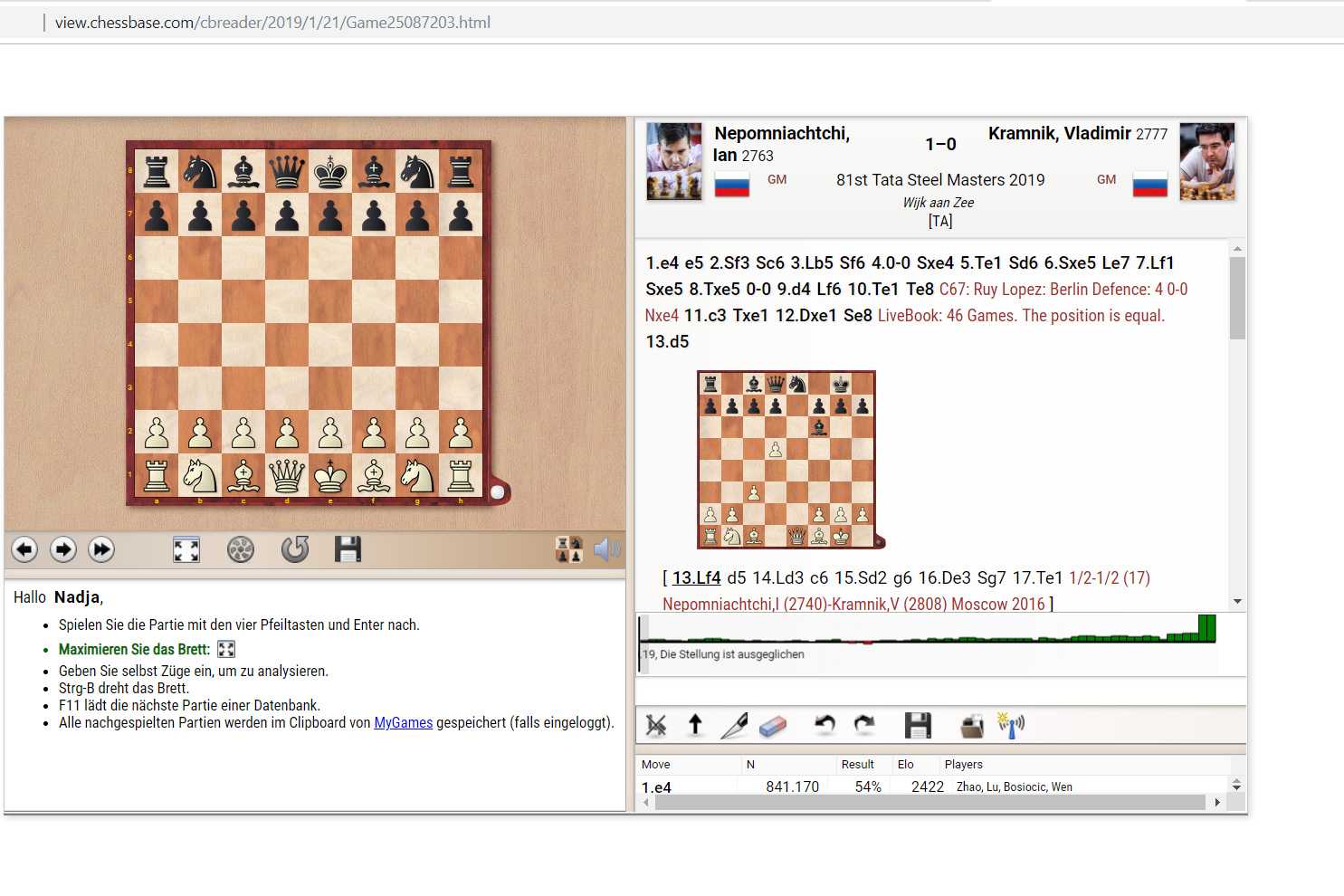The image size is (1344, 896).
Task: Sort opening book by Result column
Action: (857, 764)
